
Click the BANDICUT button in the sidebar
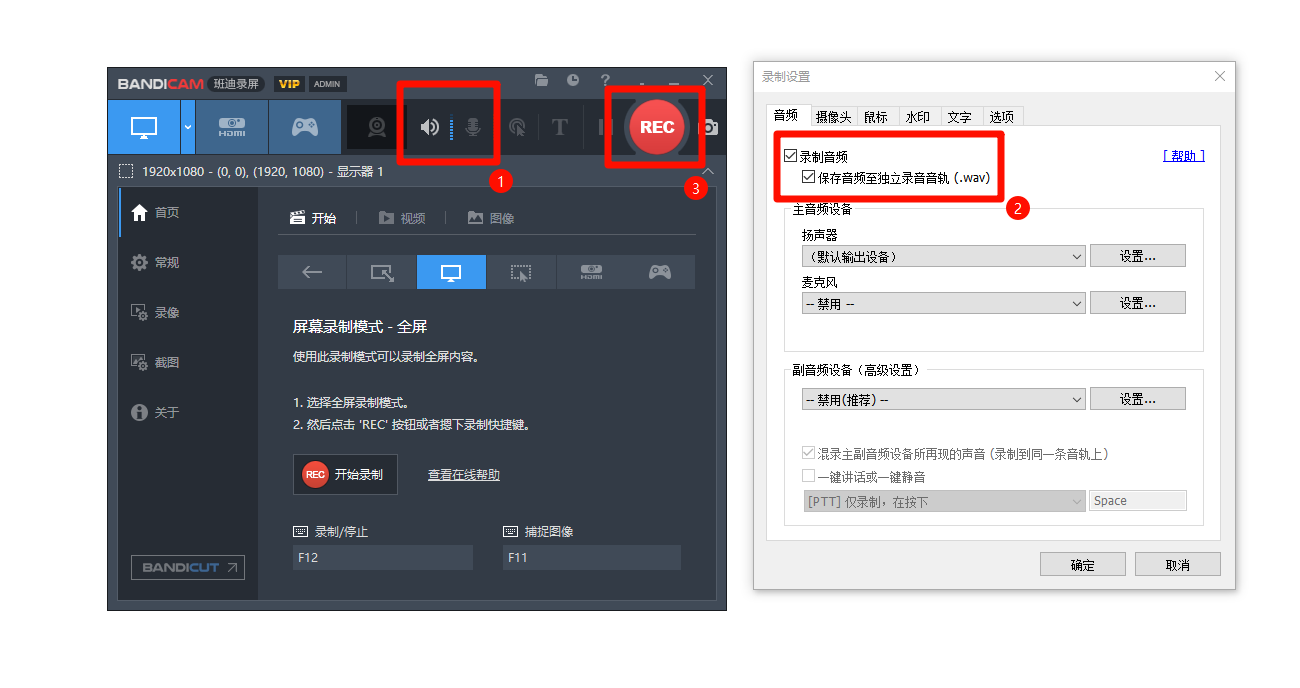[x=188, y=567]
